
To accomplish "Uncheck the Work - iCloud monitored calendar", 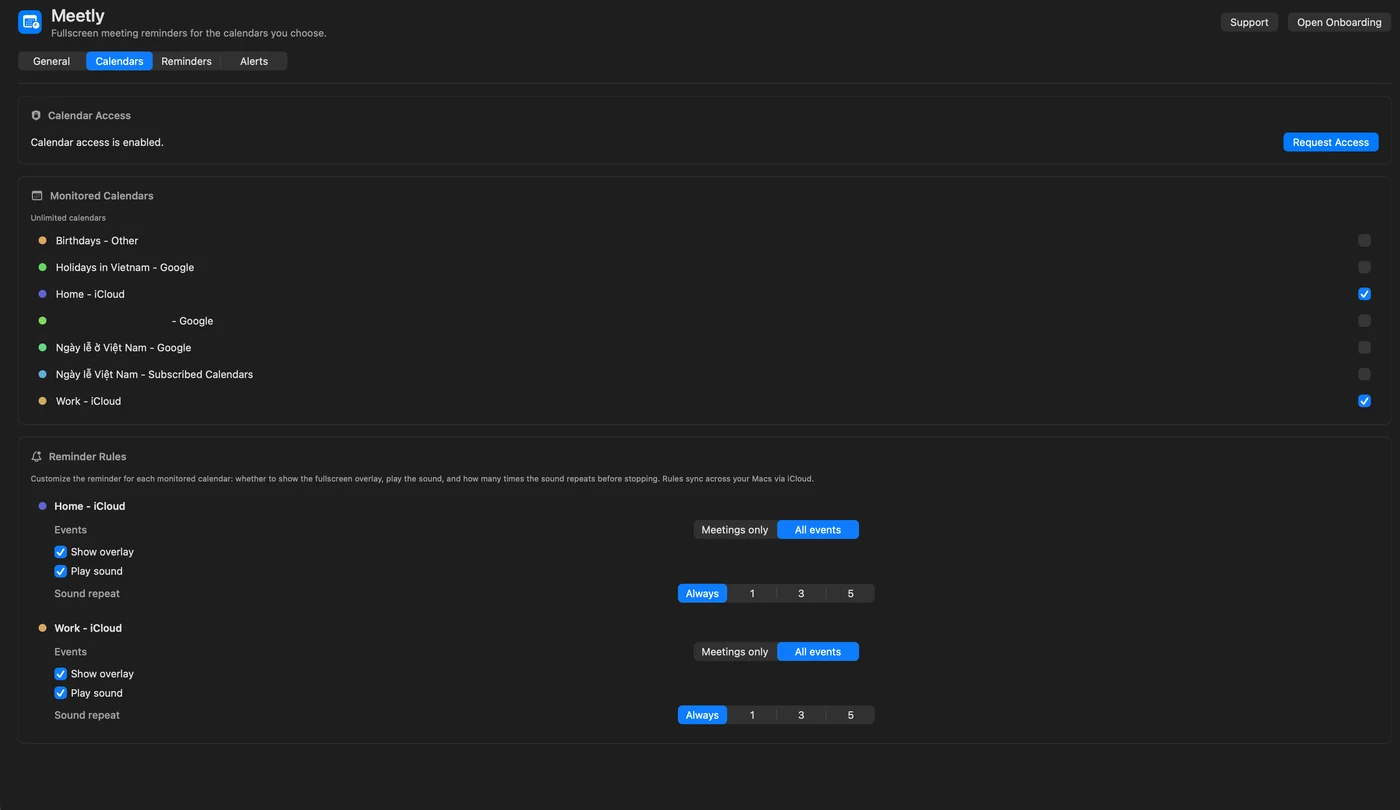I will (x=1364, y=401).
